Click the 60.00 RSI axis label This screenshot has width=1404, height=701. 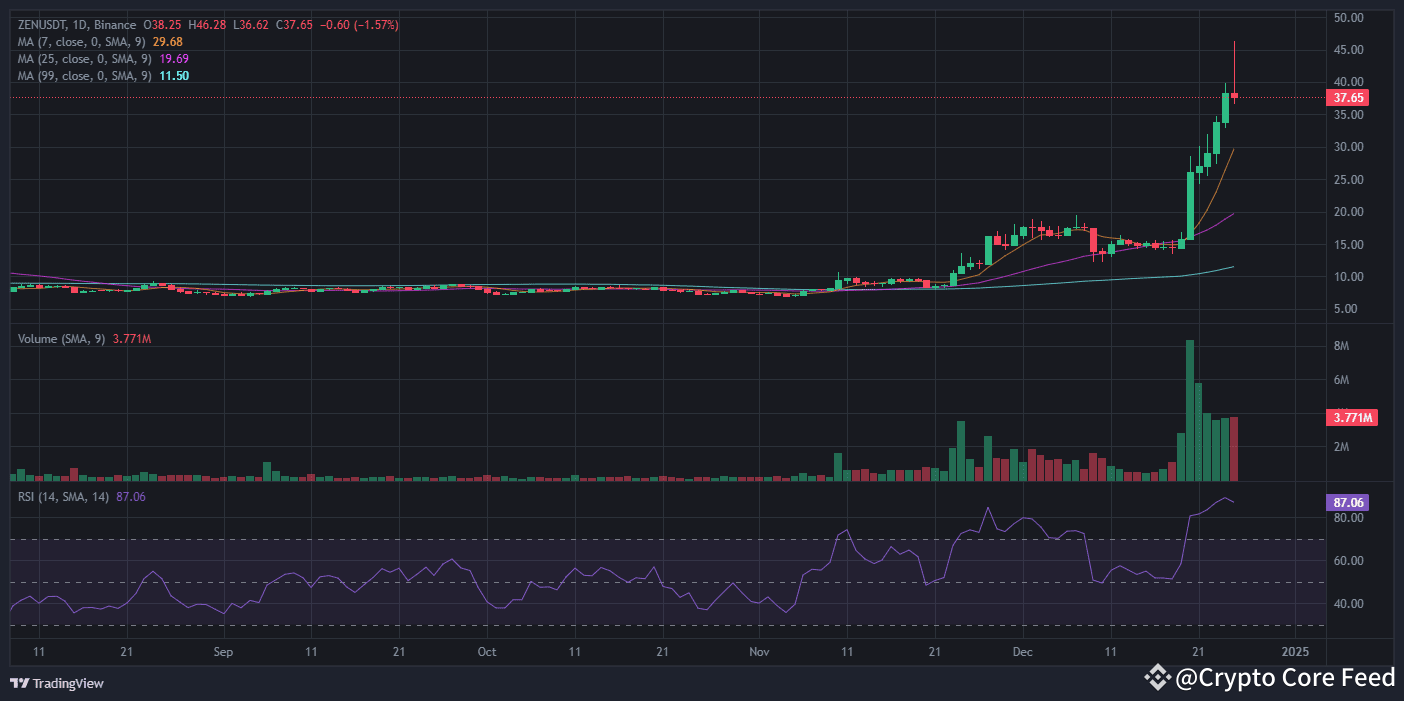[1349, 561]
